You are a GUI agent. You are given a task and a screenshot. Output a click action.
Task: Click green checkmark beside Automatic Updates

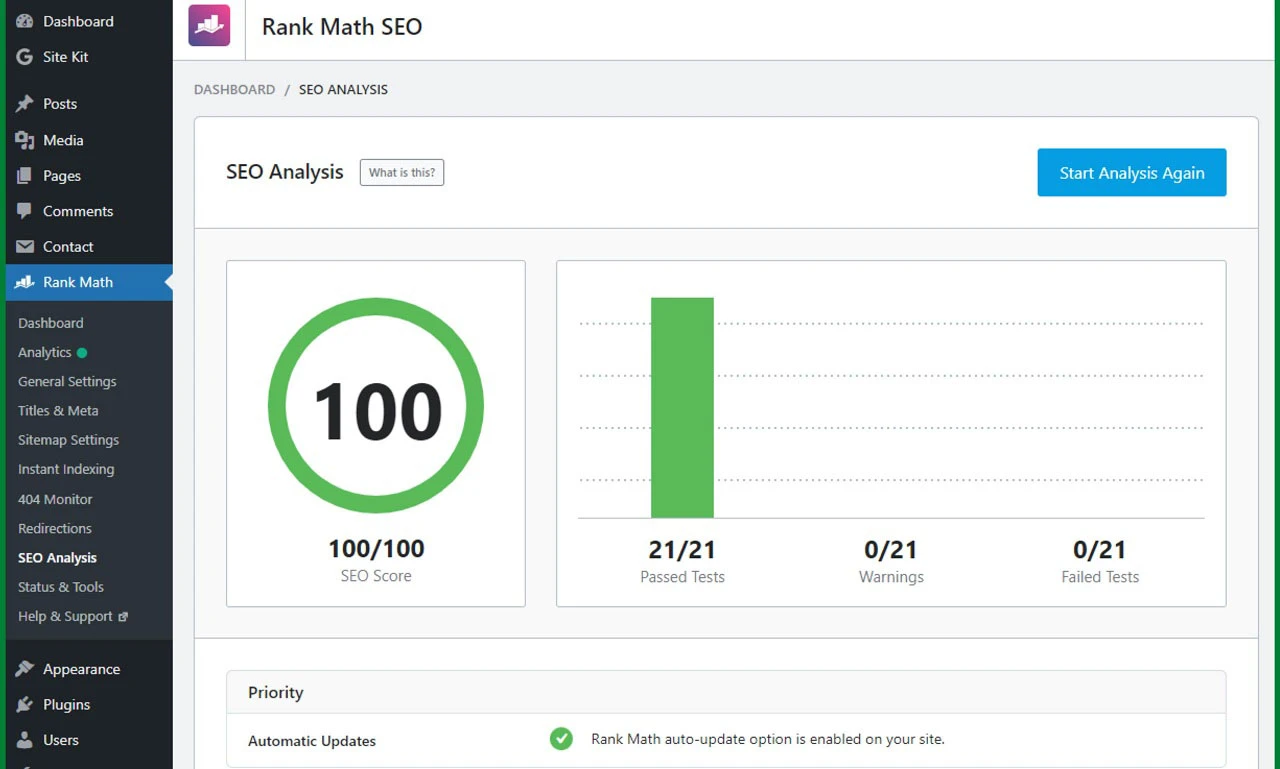[x=561, y=739]
